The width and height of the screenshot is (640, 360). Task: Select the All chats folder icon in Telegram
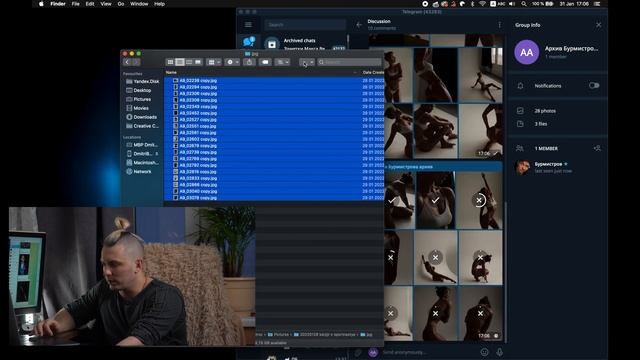[249, 41]
